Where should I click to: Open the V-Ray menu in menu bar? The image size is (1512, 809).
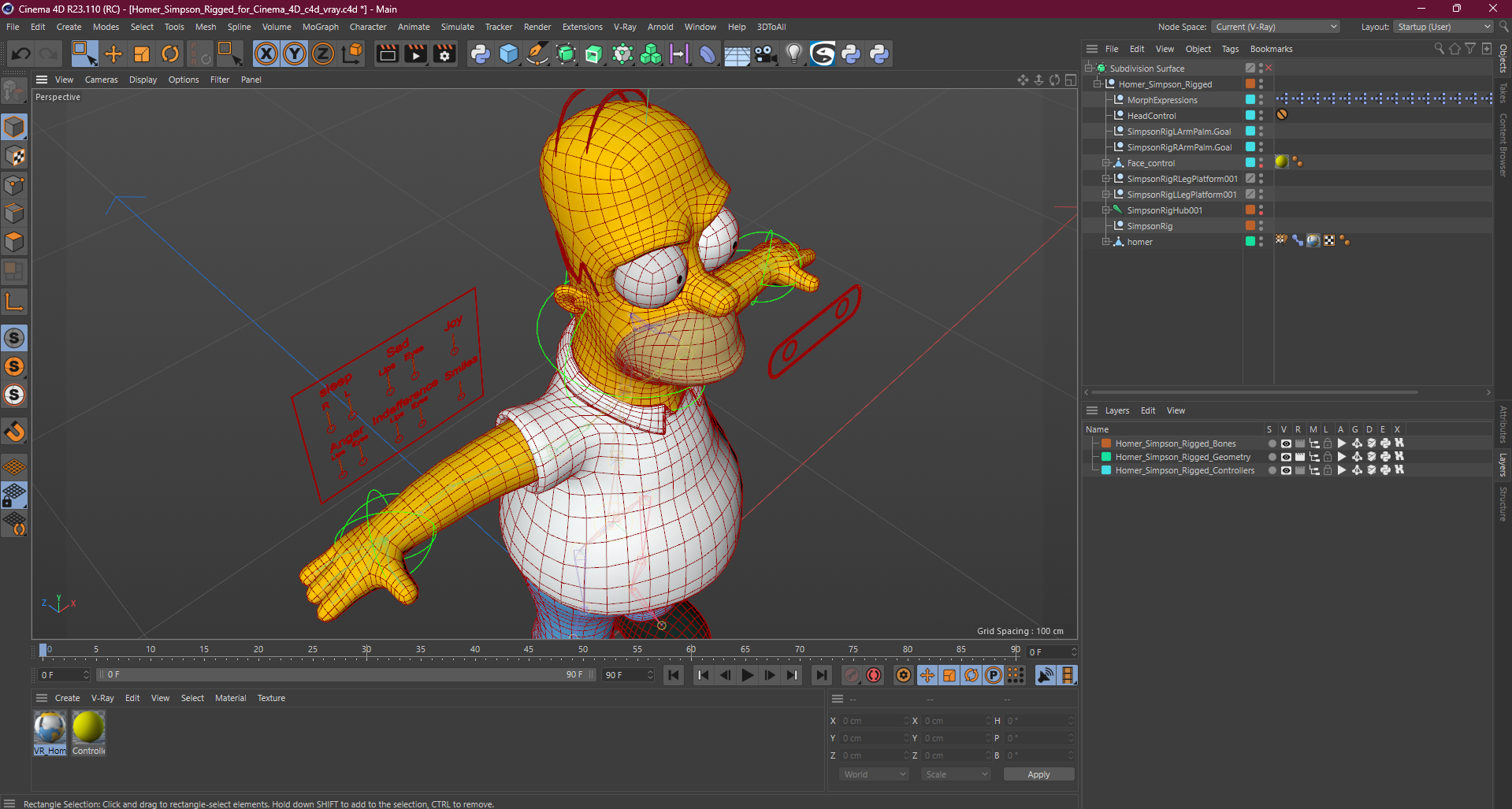pyautogui.click(x=625, y=27)
